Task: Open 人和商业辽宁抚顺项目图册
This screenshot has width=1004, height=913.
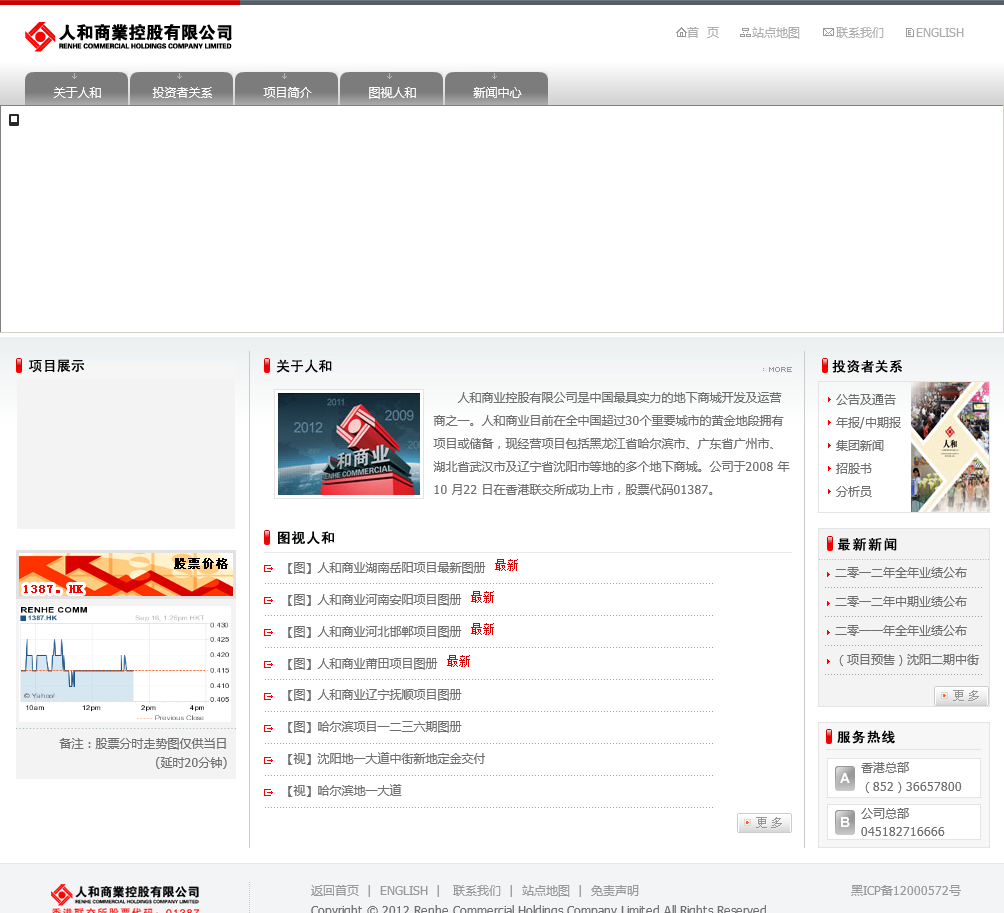Action: pos(373,695)
